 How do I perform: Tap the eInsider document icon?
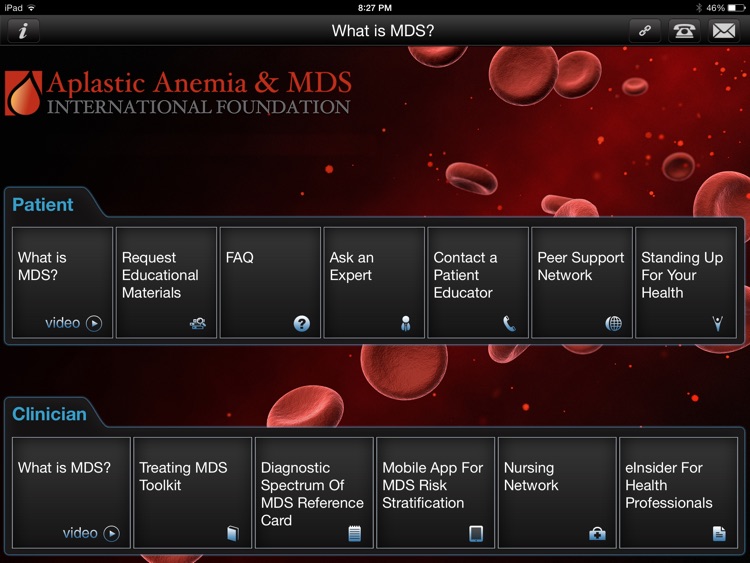(x=719, y=533)
